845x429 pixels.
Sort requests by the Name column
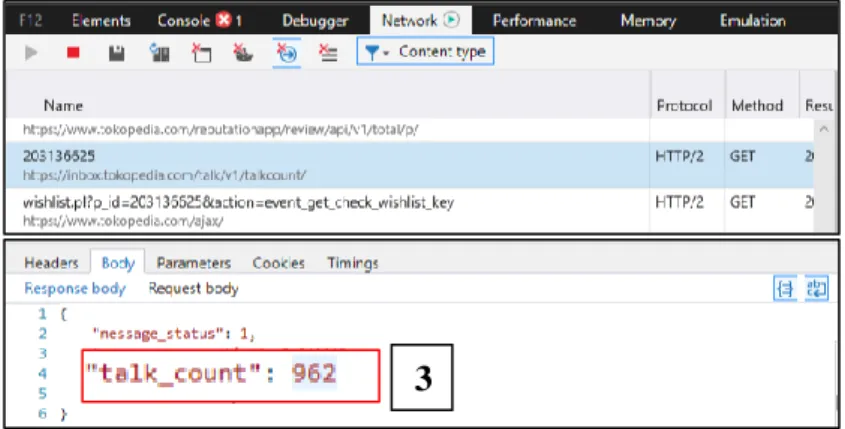click(63, 106)
